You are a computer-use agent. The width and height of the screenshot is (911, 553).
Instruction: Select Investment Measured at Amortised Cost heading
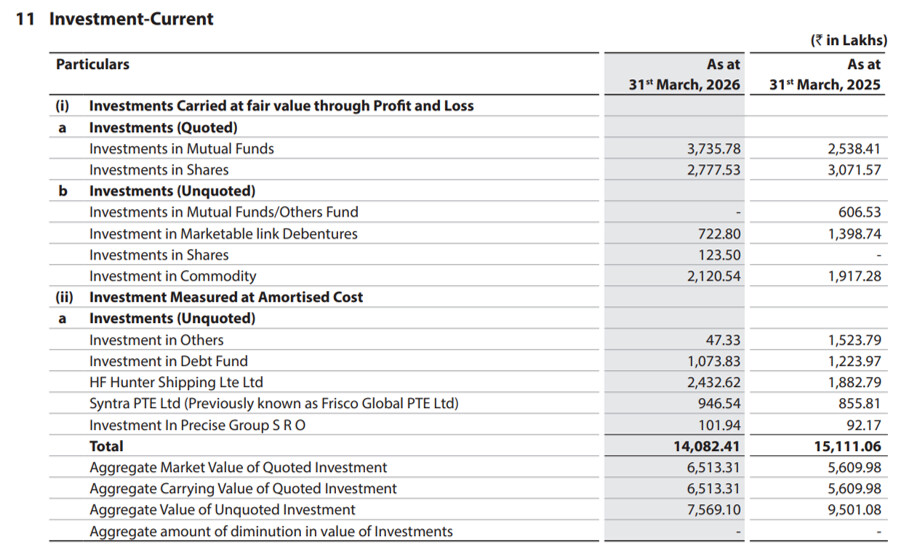[x=226, y=297]
